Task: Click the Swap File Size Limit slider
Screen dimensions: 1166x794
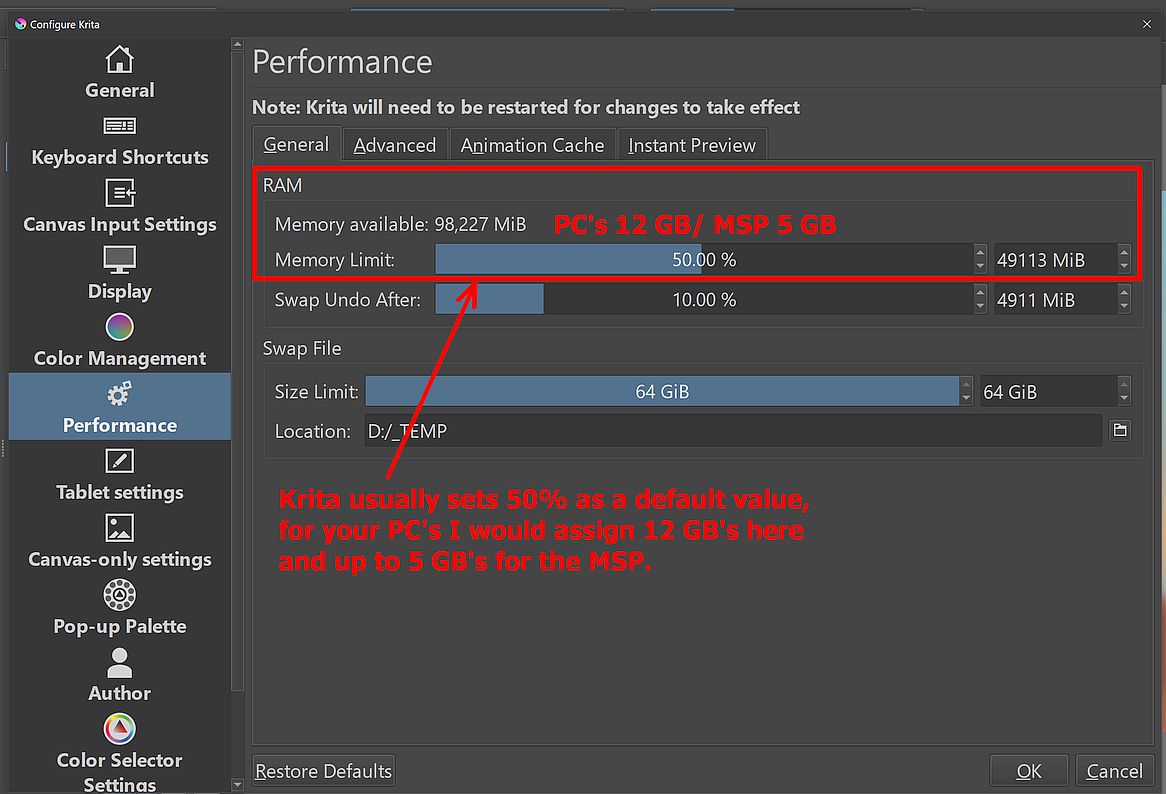Action: point(662,391)
